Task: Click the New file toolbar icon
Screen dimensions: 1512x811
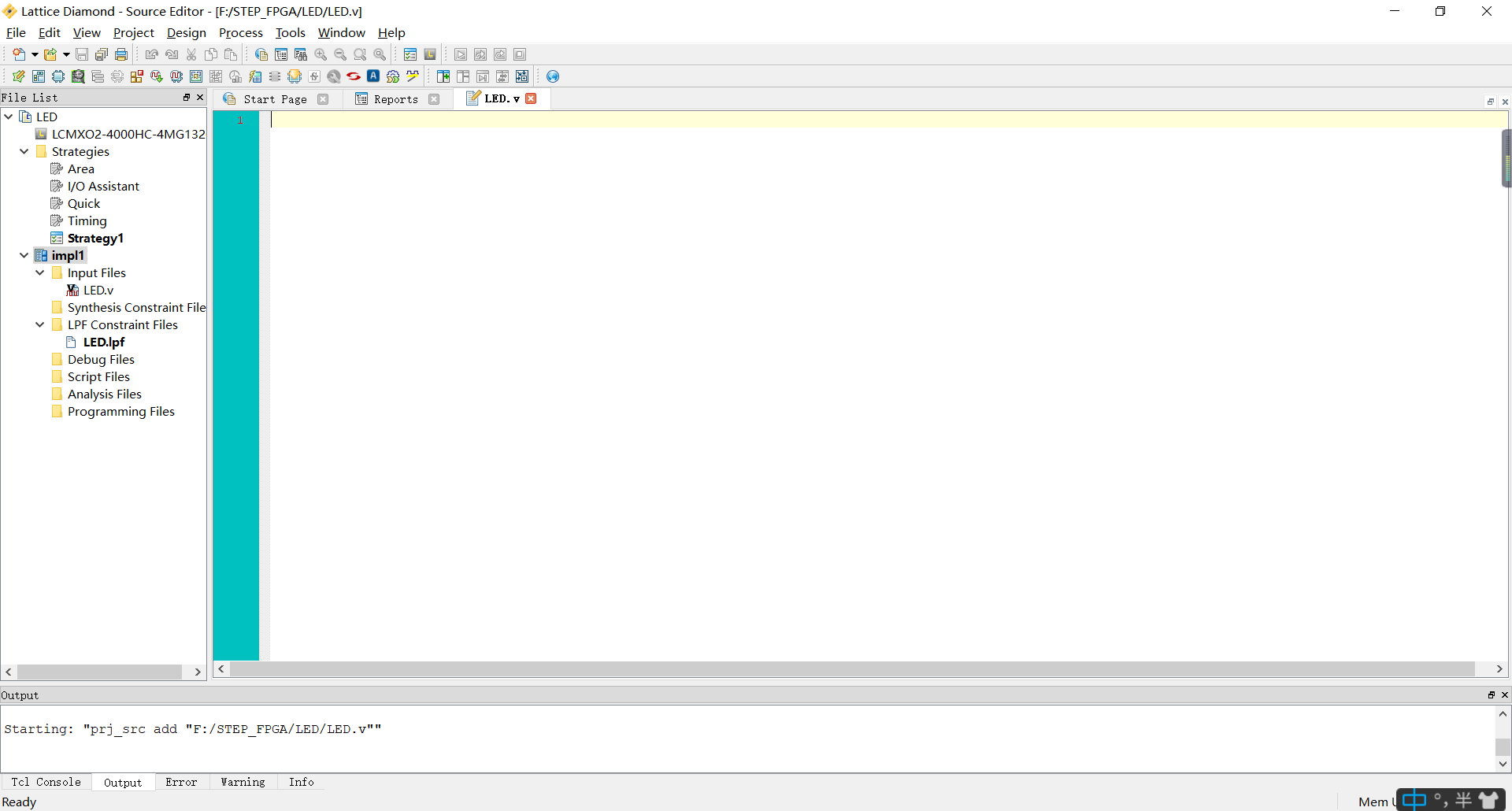Action: click(x=19, y=54)
